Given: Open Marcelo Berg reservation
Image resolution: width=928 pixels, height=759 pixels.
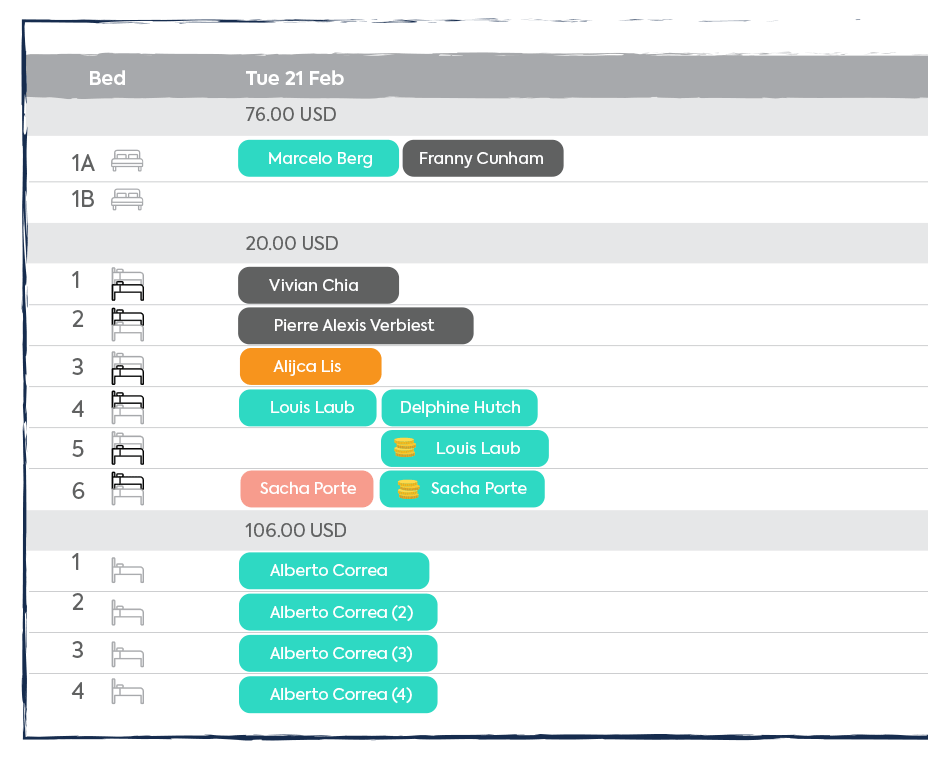Looking at the screenshot, I should pyautogui.click(x=319, y=158).
